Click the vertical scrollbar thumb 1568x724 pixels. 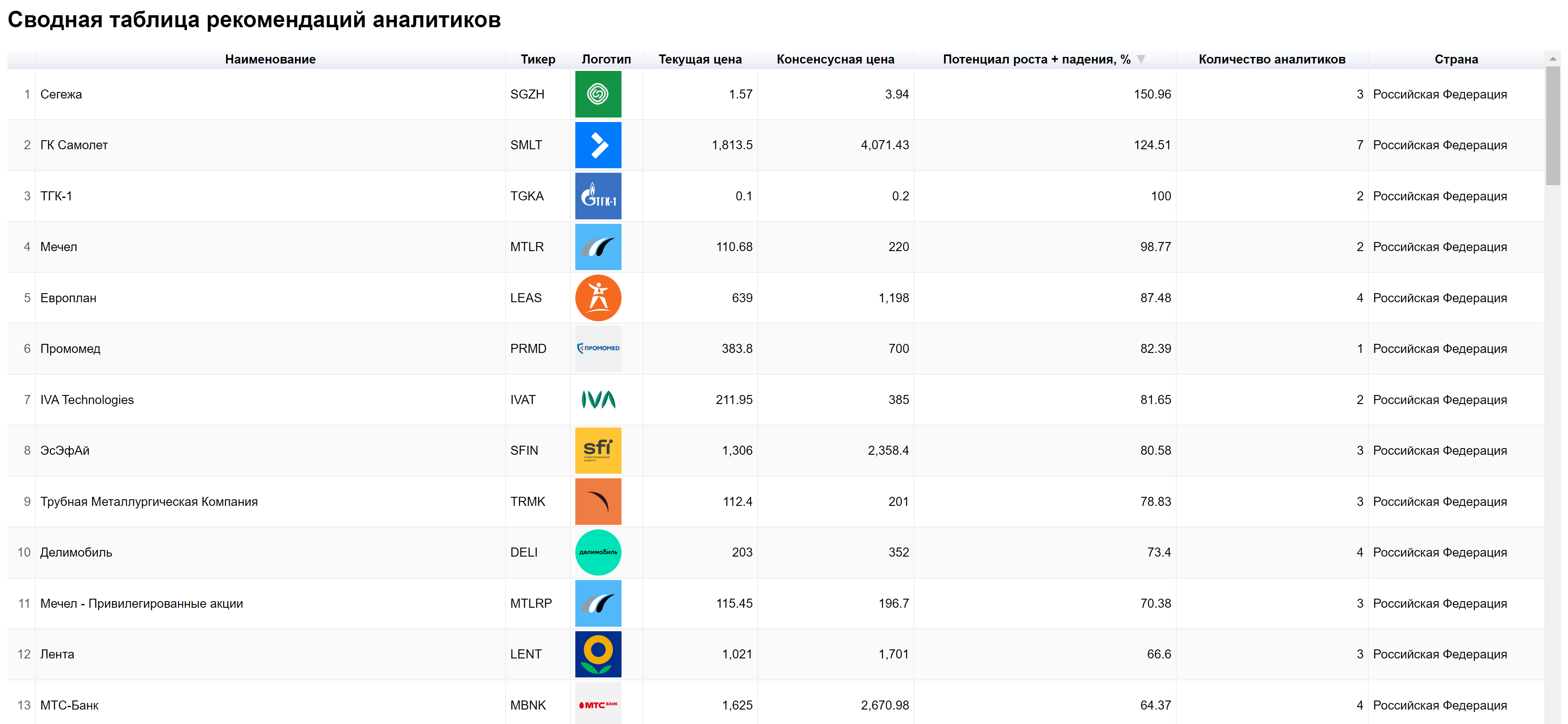pyautogui.click(x=1553, y=125)
